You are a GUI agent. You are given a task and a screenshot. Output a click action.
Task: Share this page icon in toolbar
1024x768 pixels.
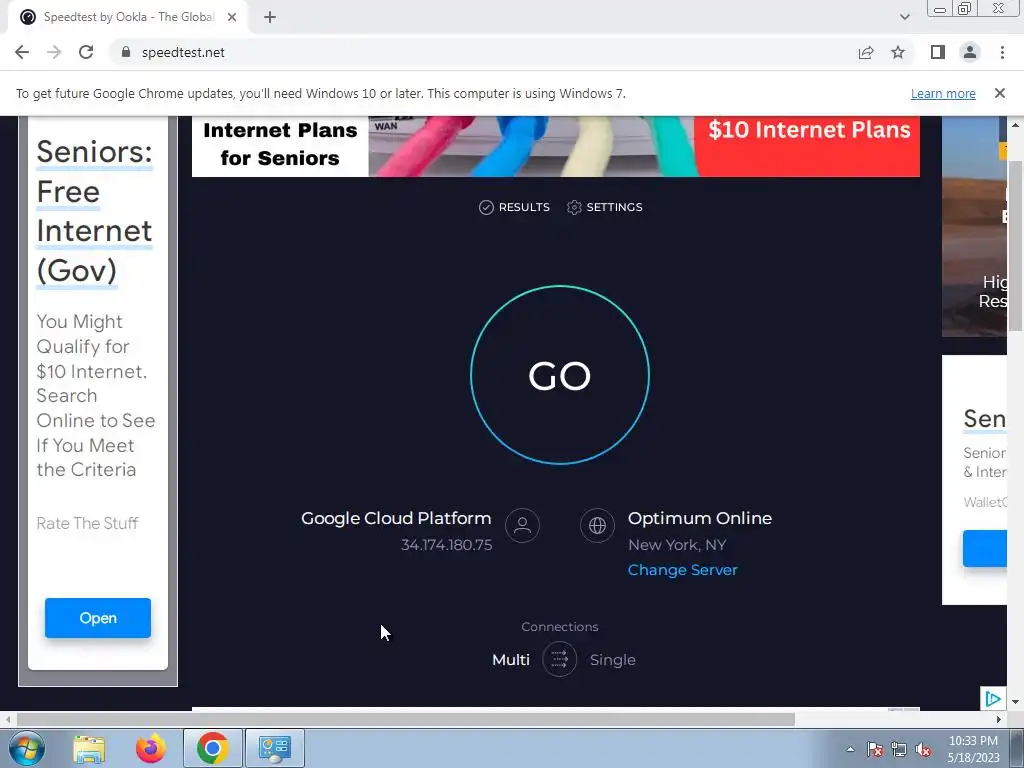click(866, 52)
